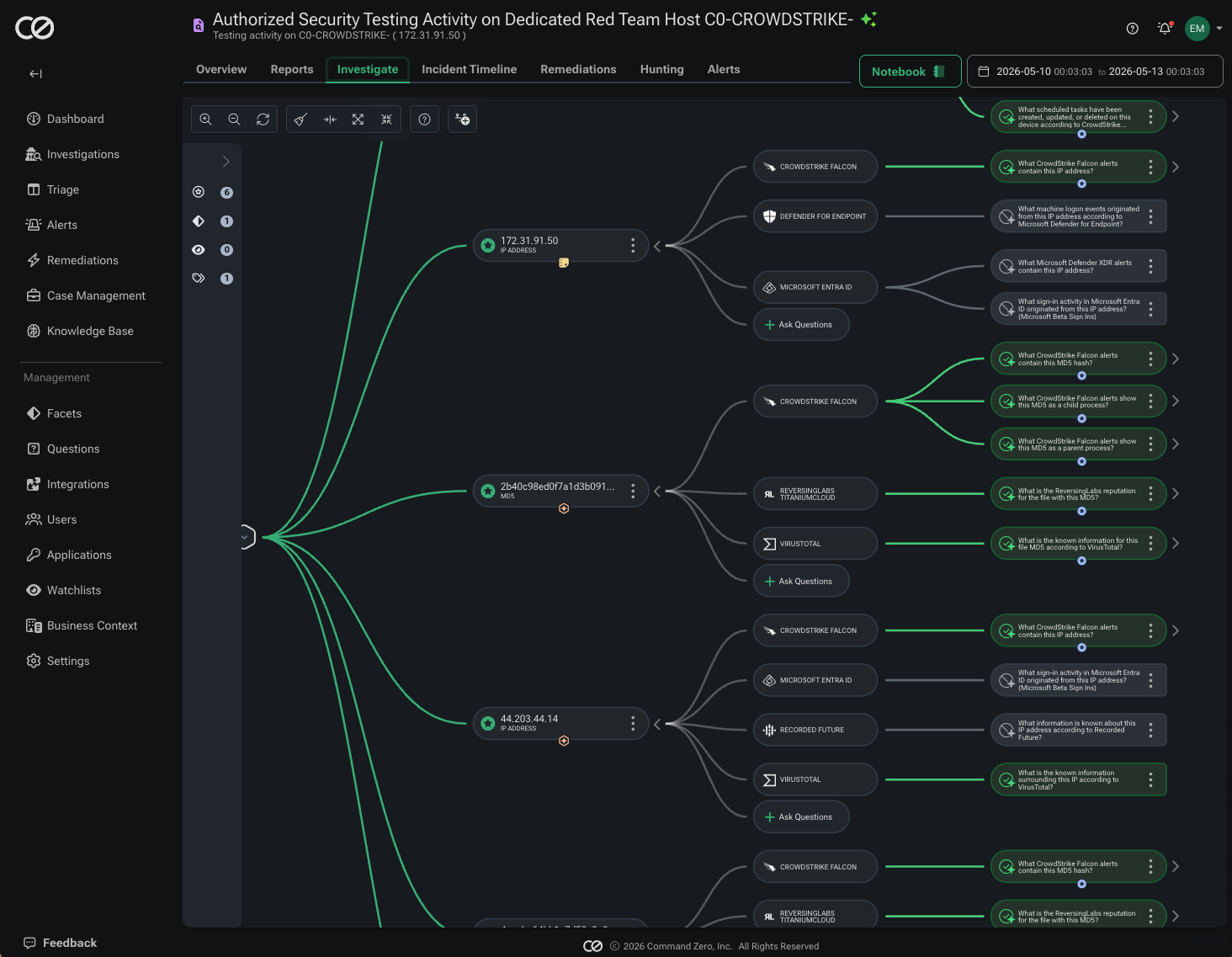Expand results chevron for the scheduled tasks question

click(1176, 117)
